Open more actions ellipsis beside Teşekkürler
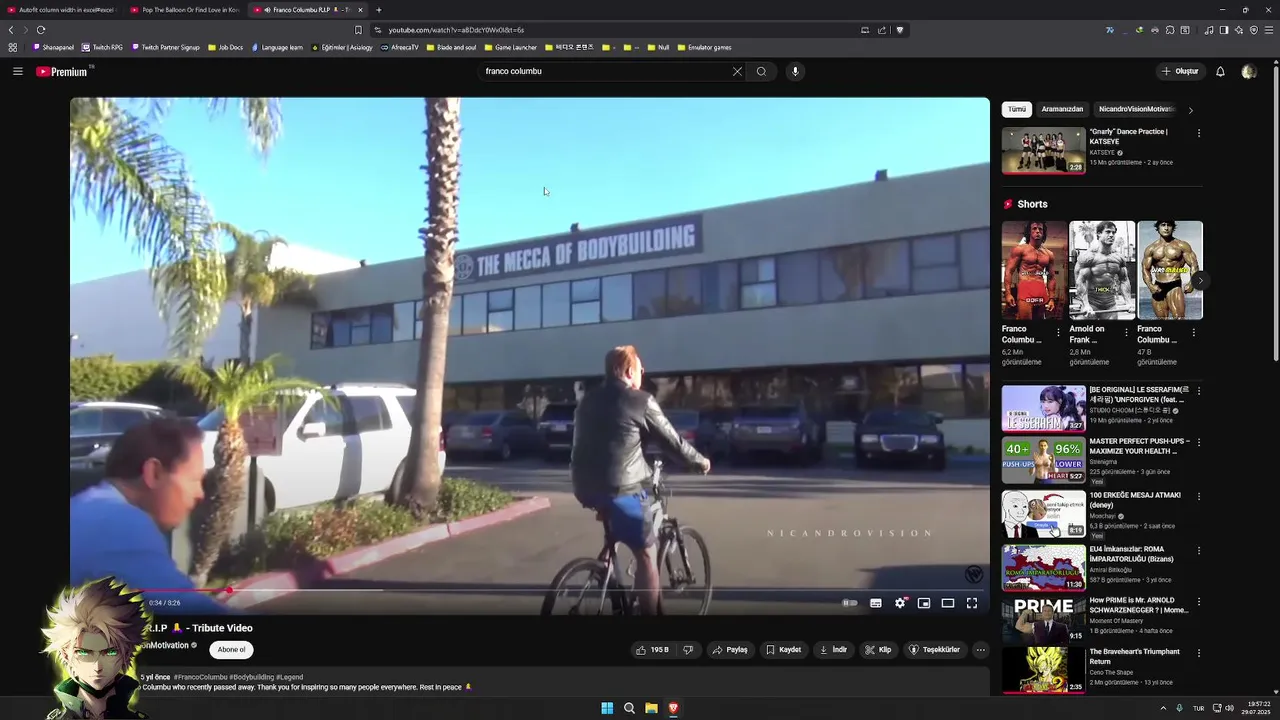This screenshot has height=720, width=1280. click(x=981, y=650)
